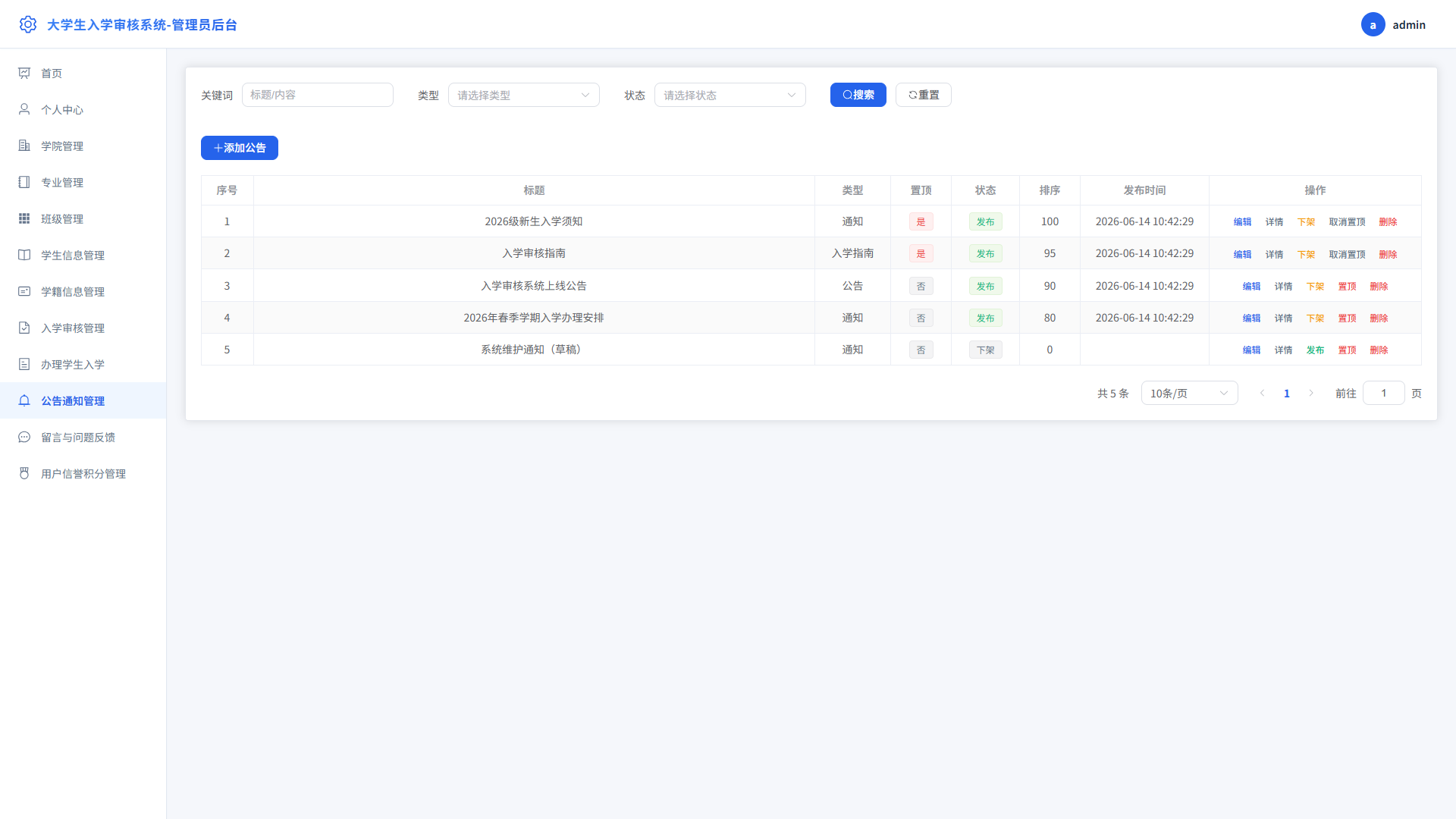Click the 入学审核管理 document-check icon
The height and width of the screenshot is (819, 1456).
tap(24, 328)
